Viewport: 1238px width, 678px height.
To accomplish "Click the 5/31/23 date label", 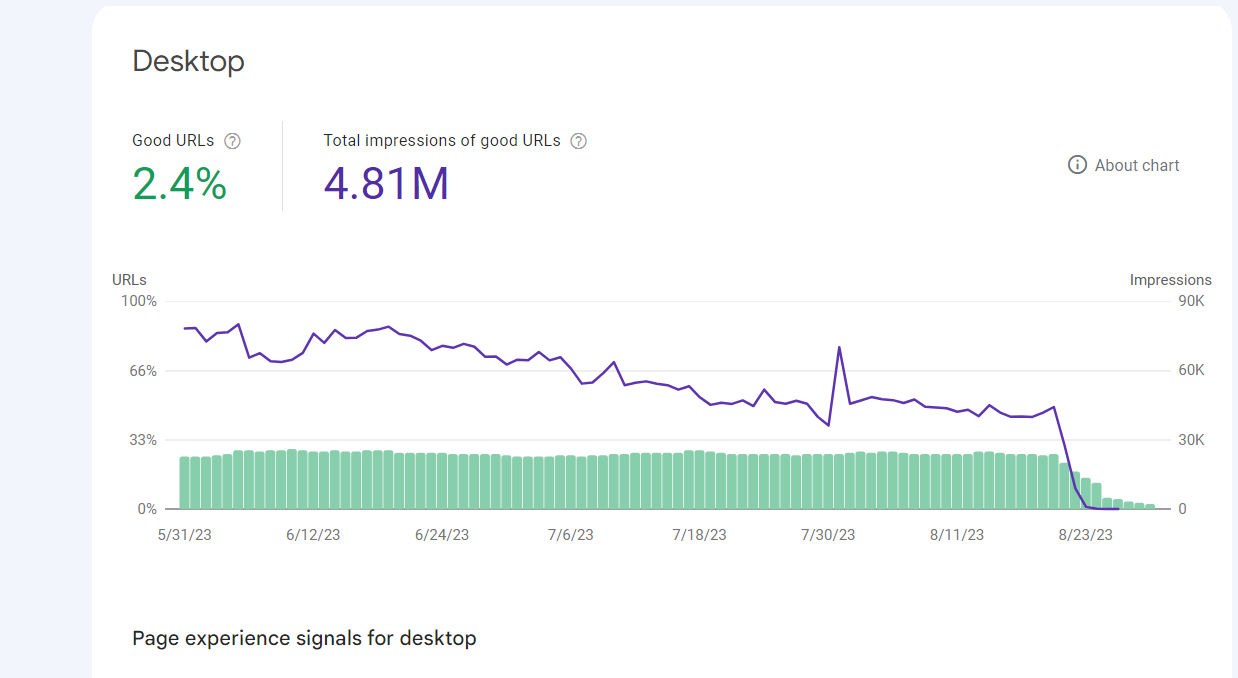I will 185,535.
